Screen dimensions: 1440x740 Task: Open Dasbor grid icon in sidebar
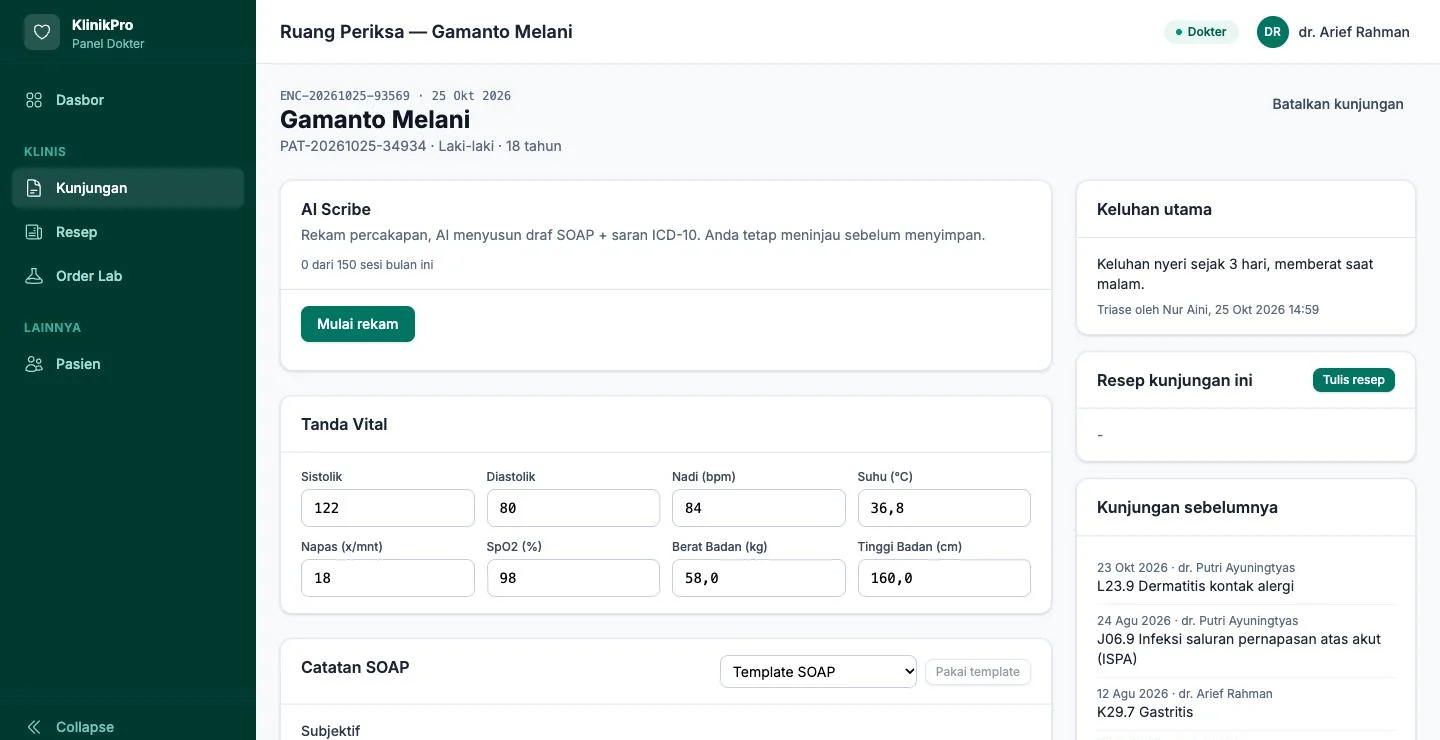(x=34, y=100)
